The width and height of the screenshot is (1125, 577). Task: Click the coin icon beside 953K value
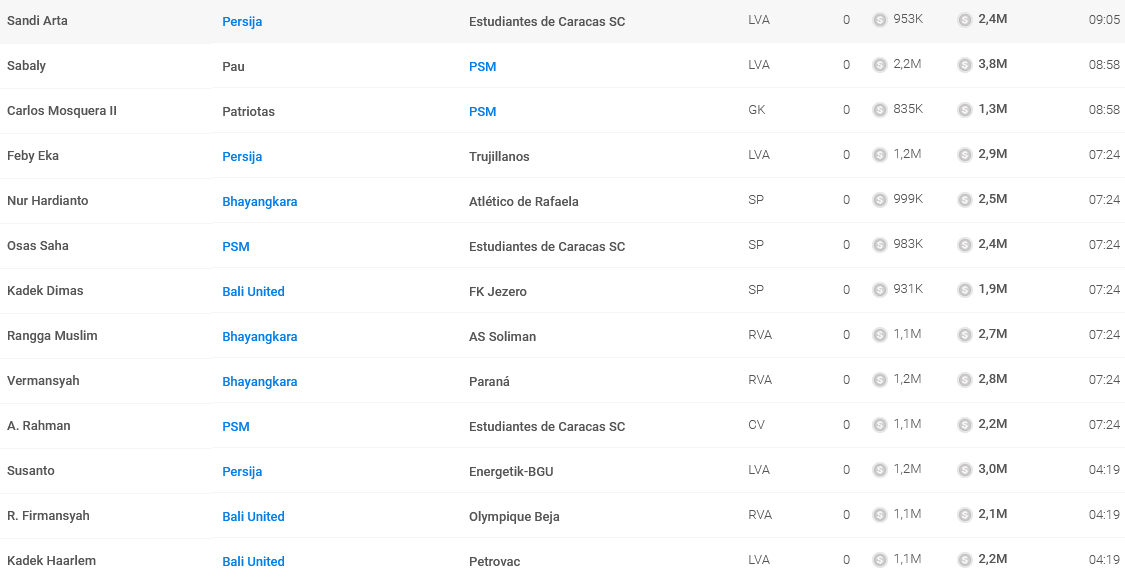point(880,20)
